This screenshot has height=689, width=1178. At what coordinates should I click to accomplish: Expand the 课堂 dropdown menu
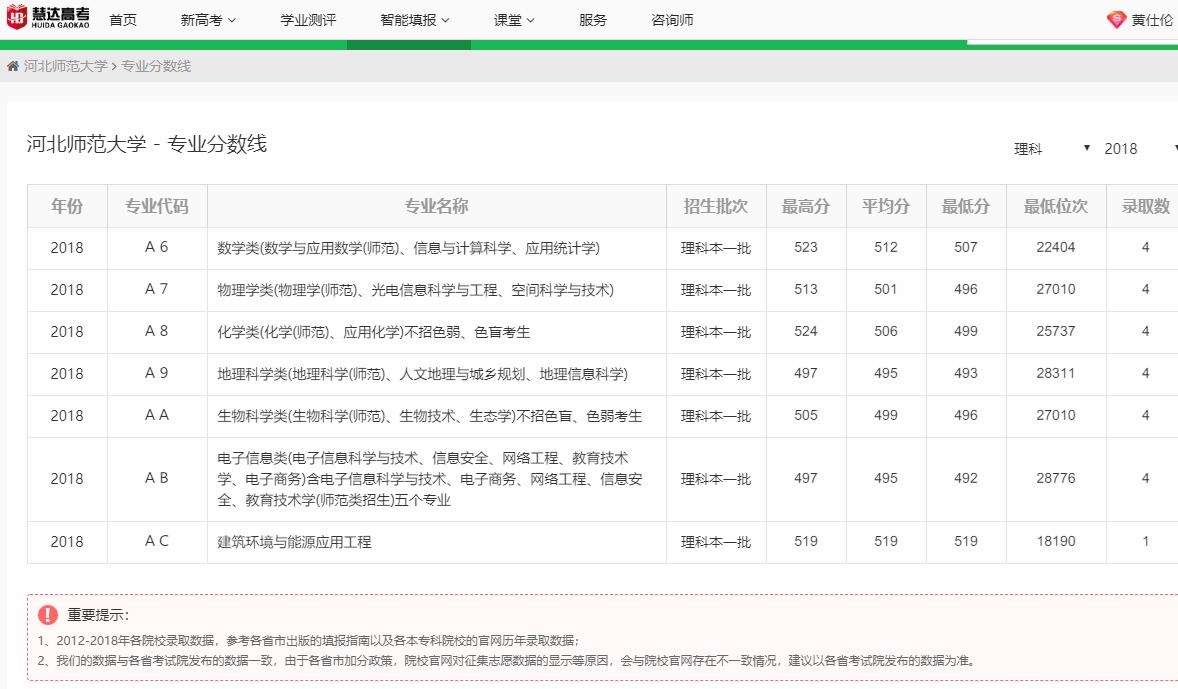tap(514, 20)
